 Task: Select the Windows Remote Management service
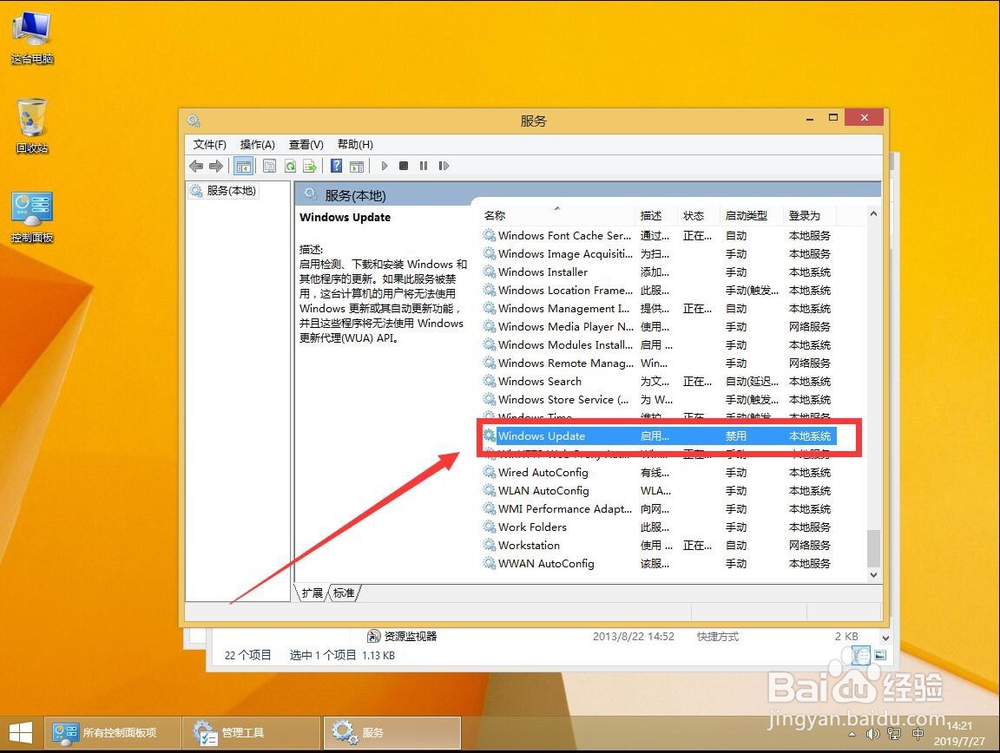pyautogui.click(x=658, y=363)
